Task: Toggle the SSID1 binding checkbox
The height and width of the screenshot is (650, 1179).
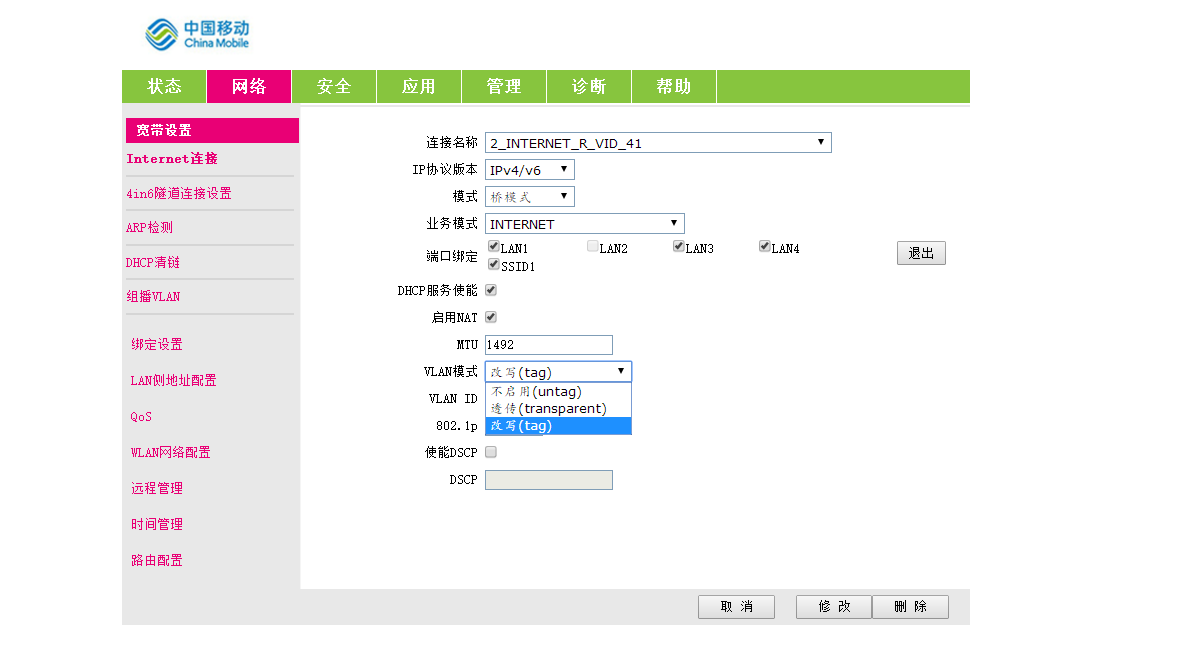Action: pos(494,265)
